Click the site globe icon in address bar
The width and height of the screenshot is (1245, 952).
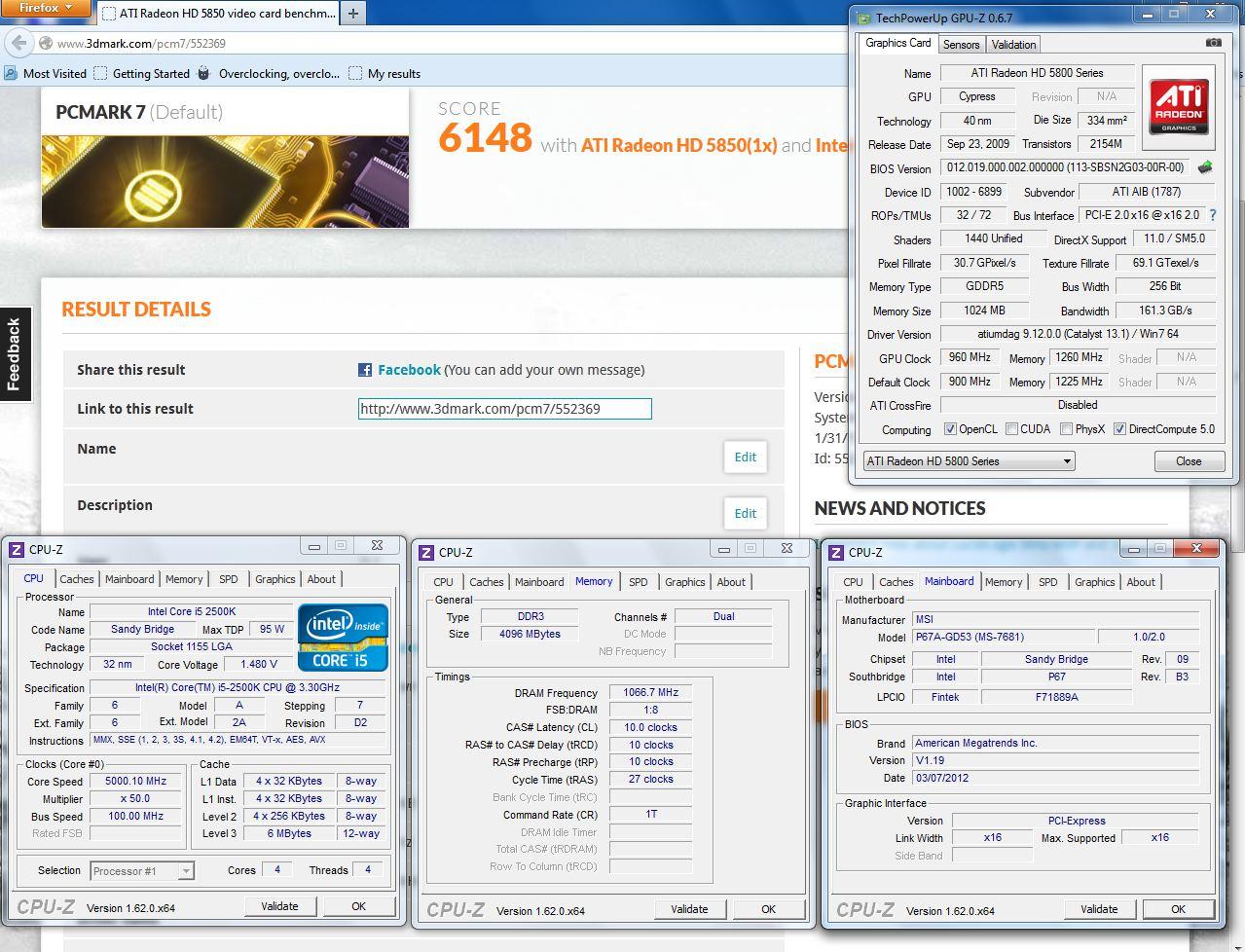(x=46, y=43)
